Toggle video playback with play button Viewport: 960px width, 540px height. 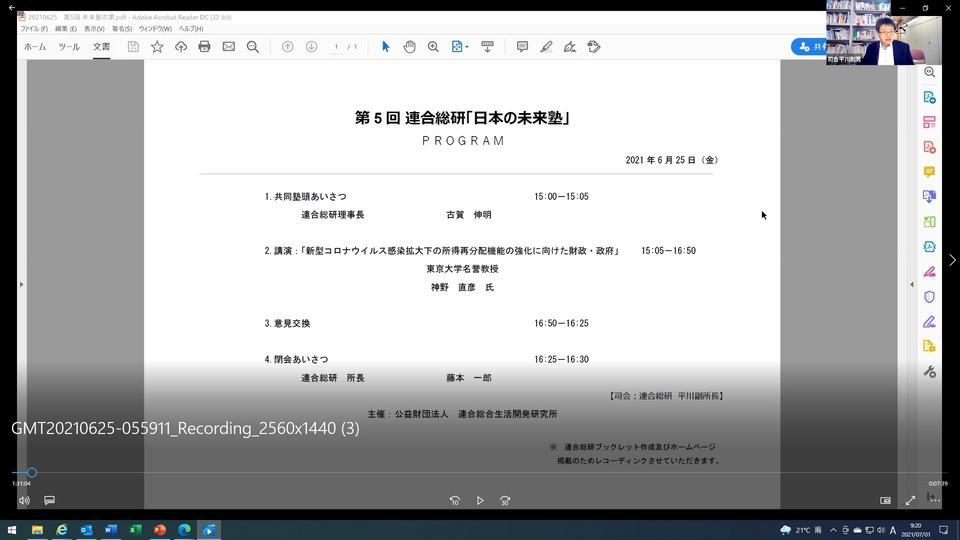[x=480, y=500]
